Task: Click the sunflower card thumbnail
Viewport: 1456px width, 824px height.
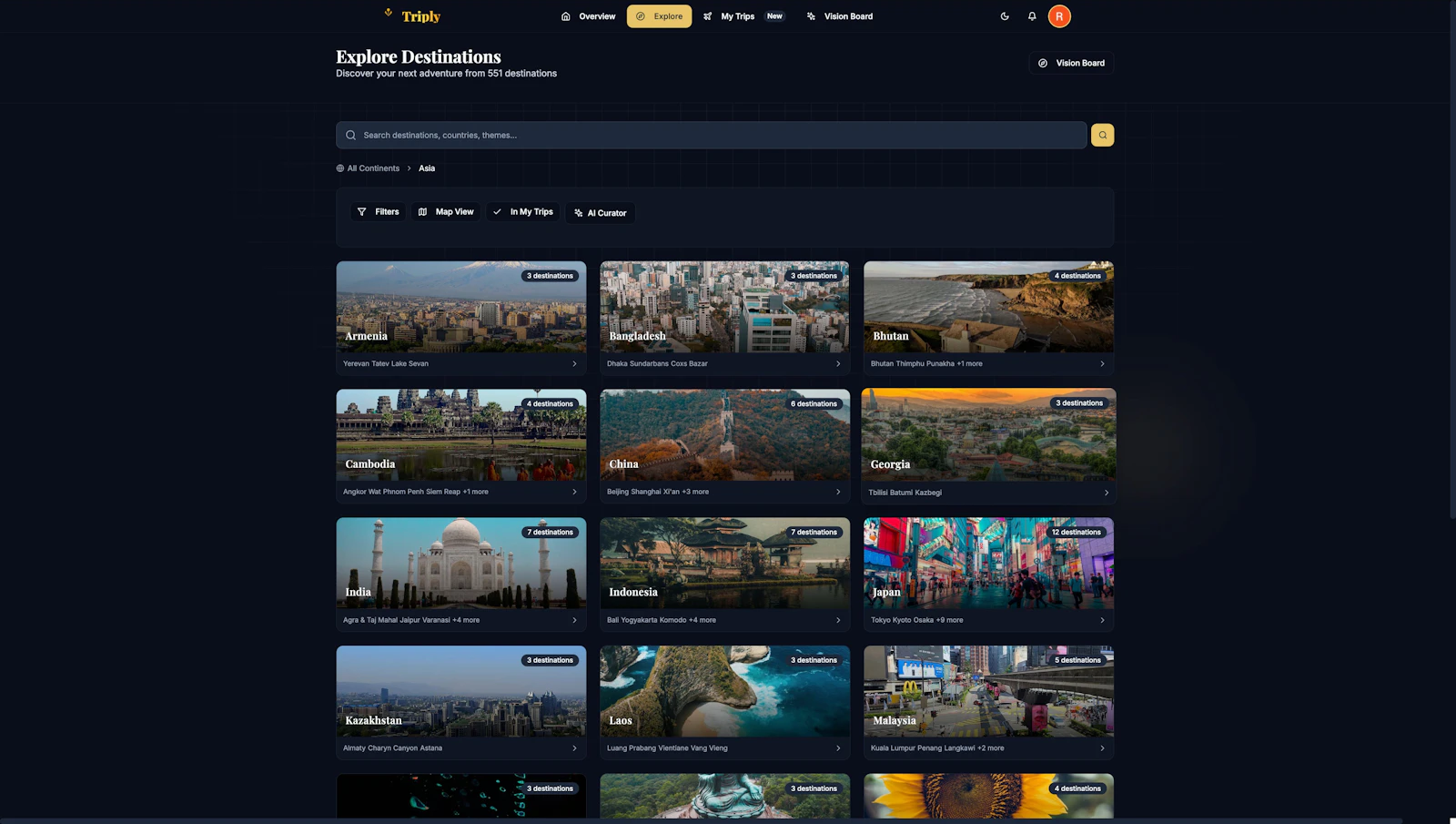Action: 988,796
